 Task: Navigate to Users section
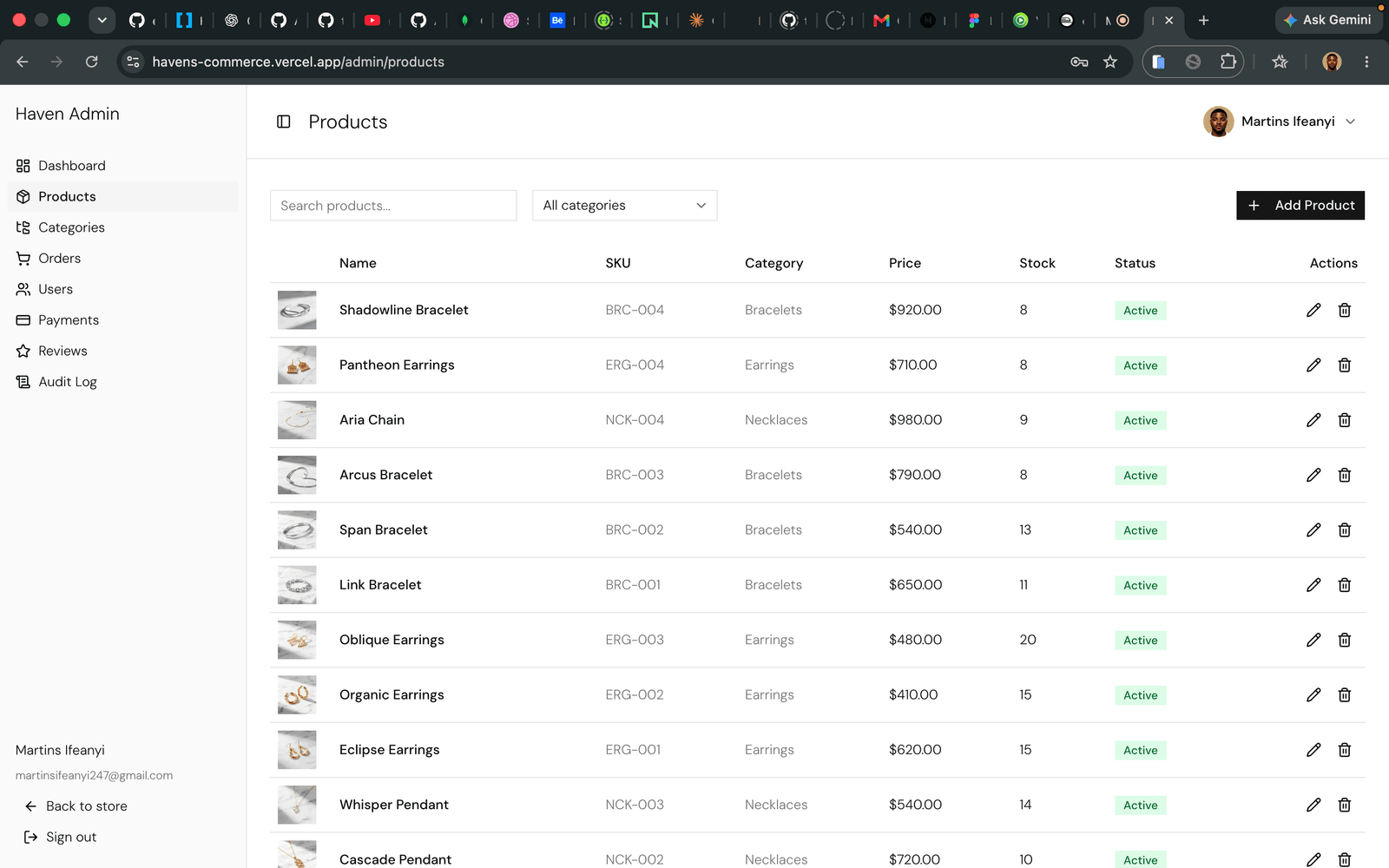tap(122, 289)
